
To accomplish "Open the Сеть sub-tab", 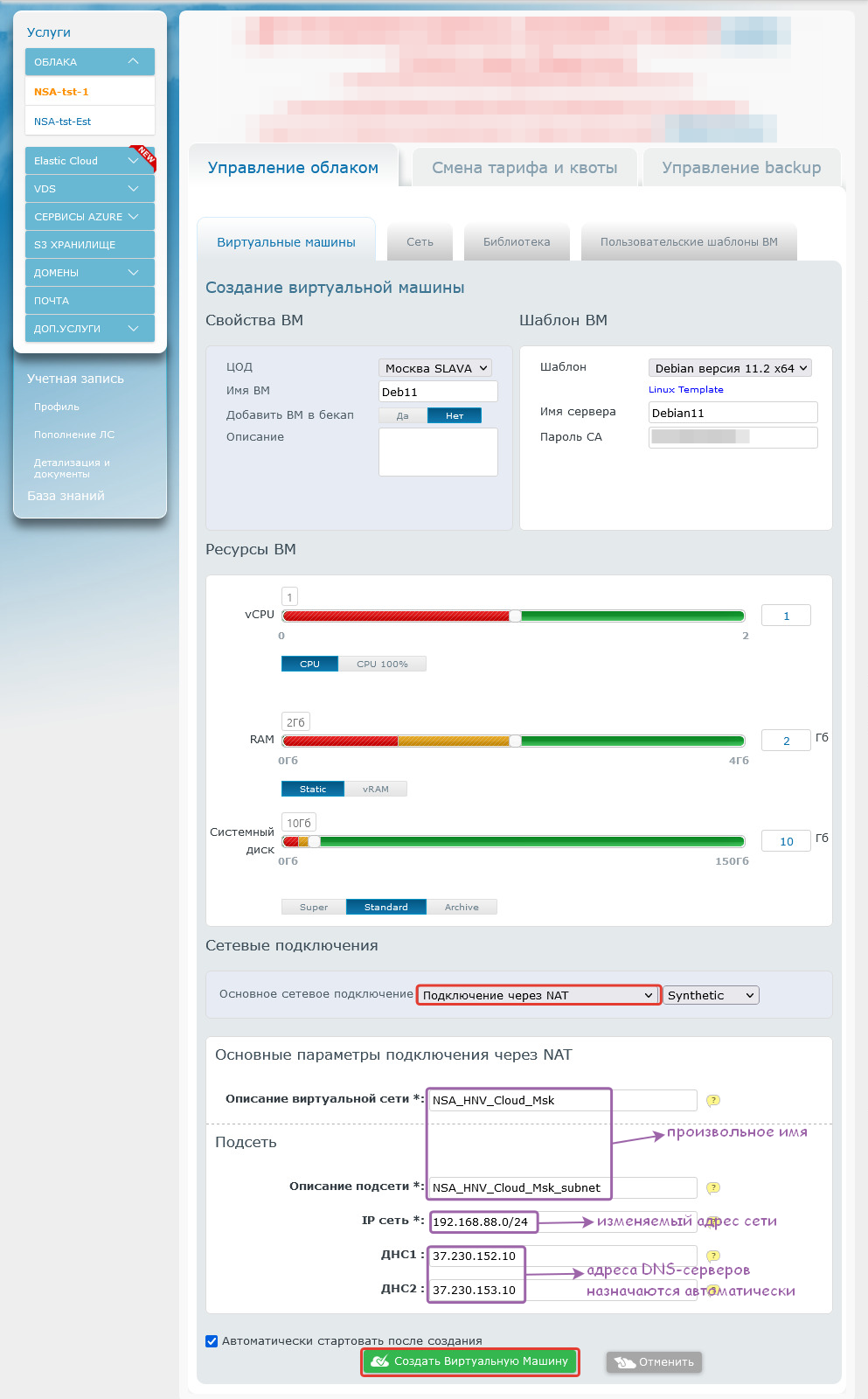I will point(420,242).
